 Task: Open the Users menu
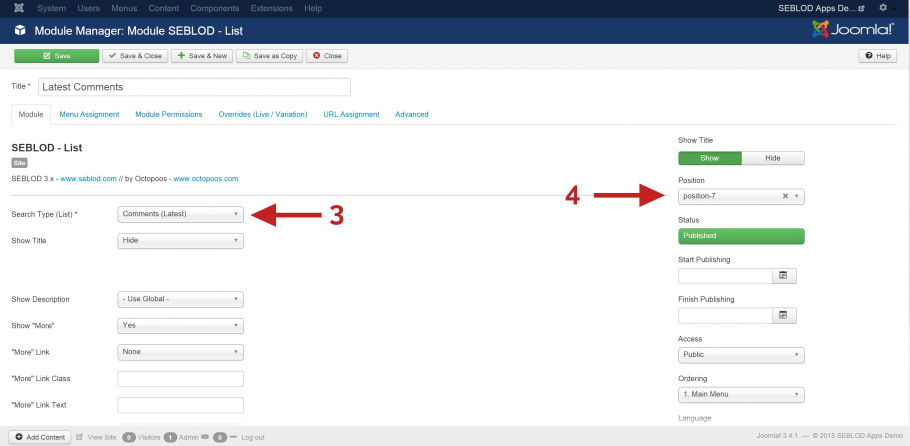coord(88,8)
